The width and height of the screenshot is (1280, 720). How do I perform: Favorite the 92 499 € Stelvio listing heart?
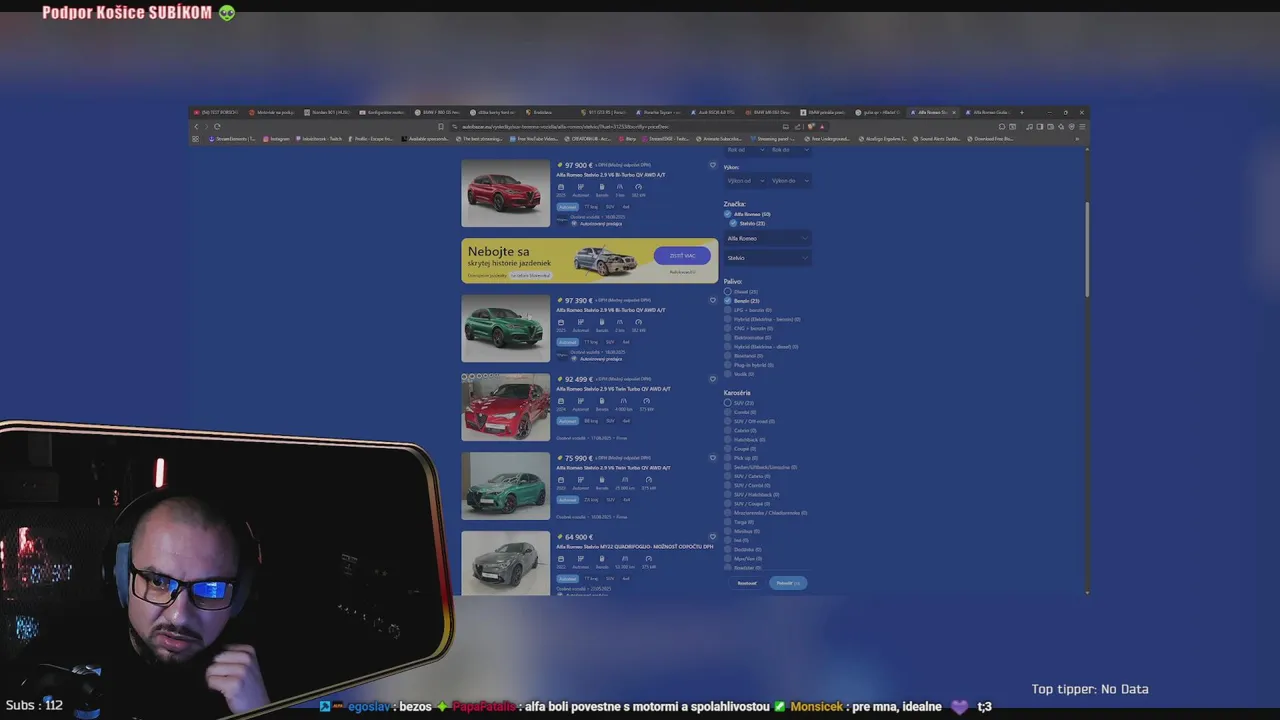[713, 379]
